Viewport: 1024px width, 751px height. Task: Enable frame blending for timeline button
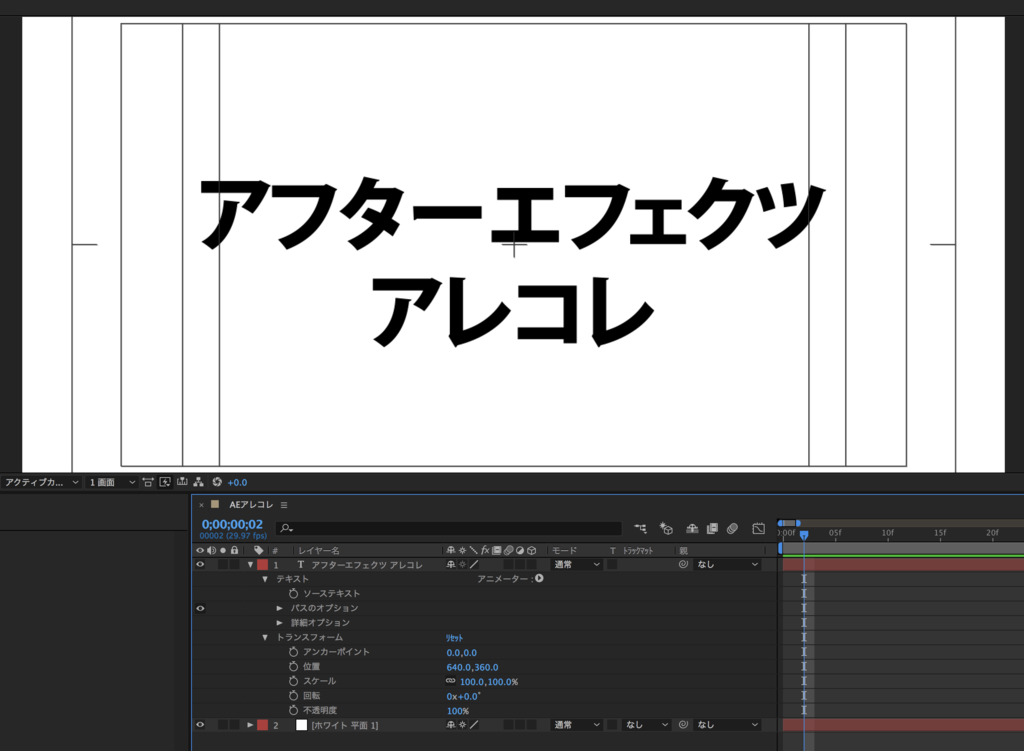click(712, 528)
